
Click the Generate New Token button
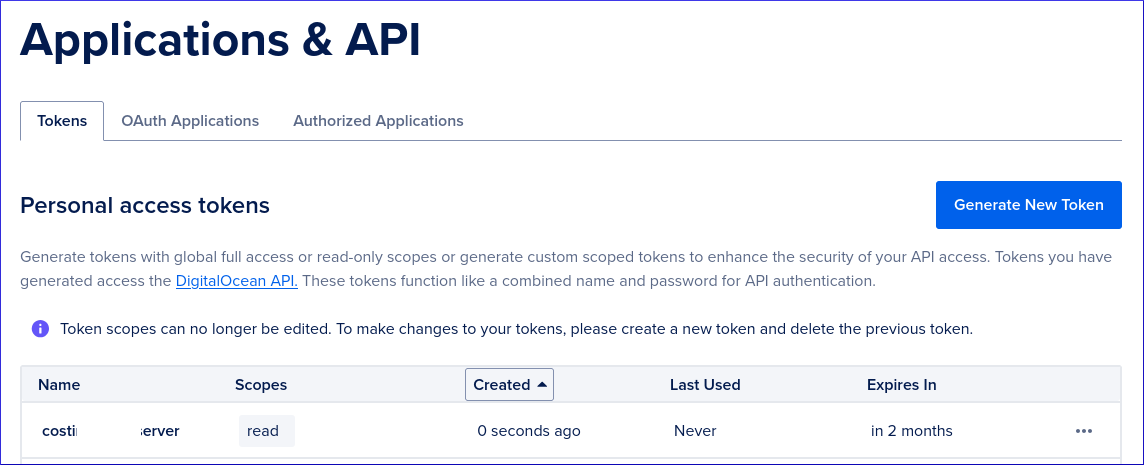(x=1029, y=205)
